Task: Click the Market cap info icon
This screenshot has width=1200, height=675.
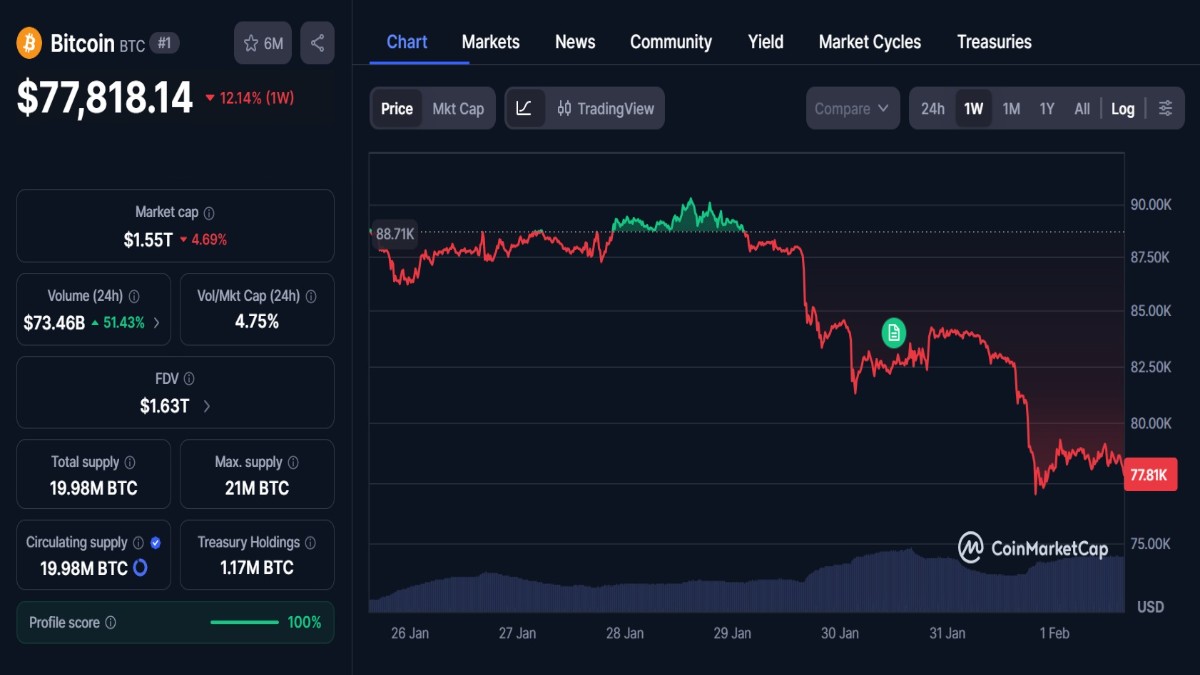Action: 208,212
